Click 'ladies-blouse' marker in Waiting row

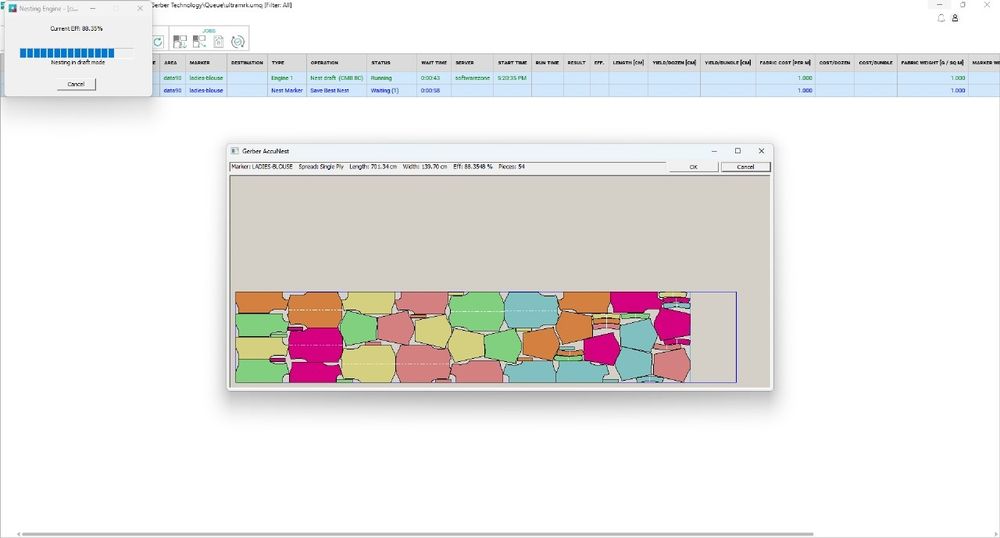click(205, 91)
